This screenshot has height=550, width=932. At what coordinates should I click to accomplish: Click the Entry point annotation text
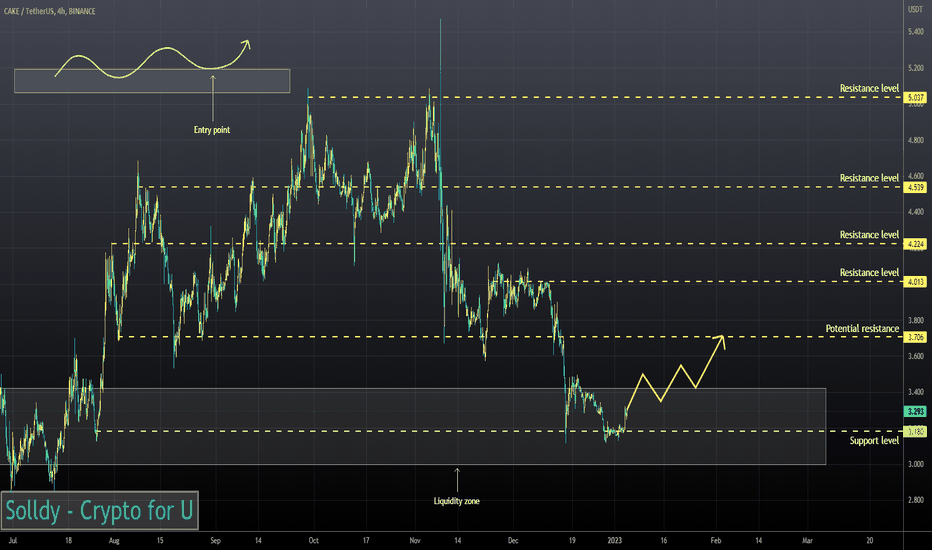[212, 130]
